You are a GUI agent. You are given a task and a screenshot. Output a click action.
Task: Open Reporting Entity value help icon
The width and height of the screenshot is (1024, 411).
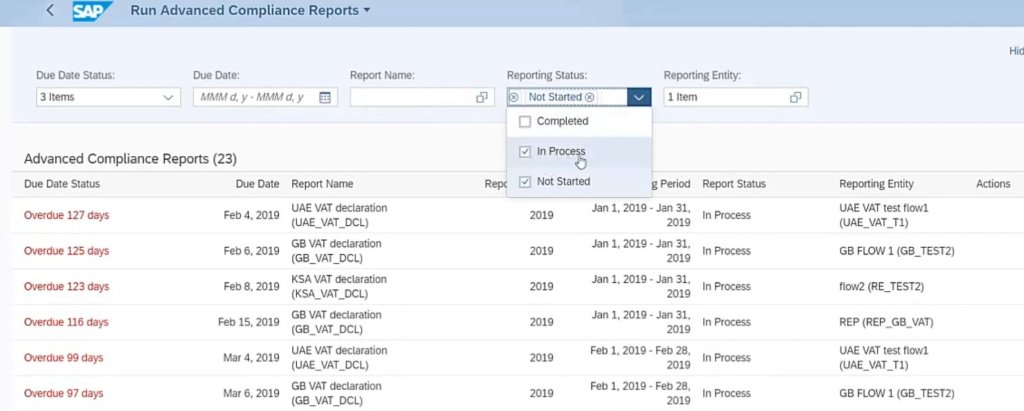coord(796,97)
